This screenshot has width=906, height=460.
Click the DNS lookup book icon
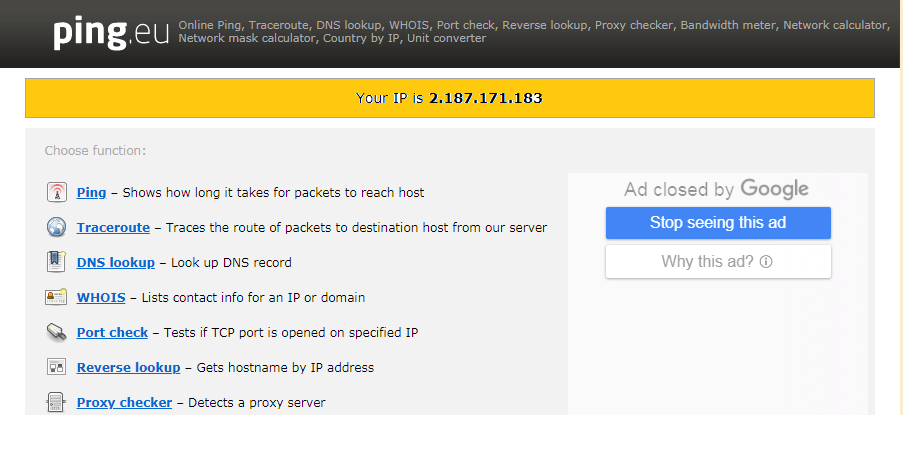(x=57, y=262)
